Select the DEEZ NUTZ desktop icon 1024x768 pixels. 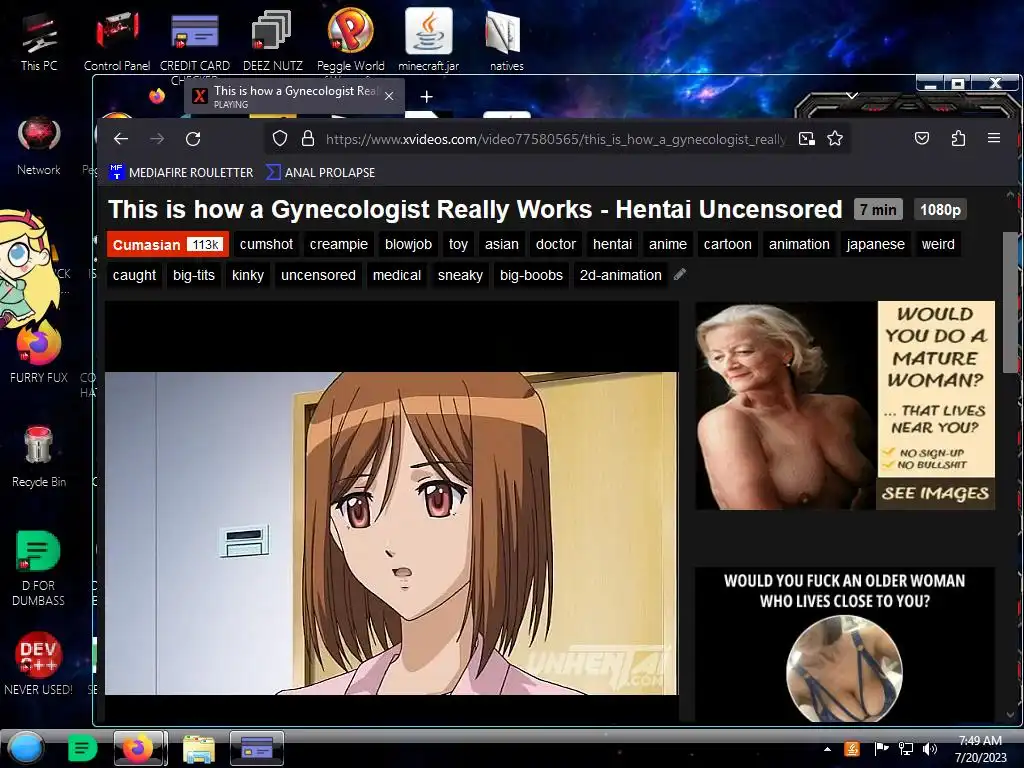[x=272, y=42]
